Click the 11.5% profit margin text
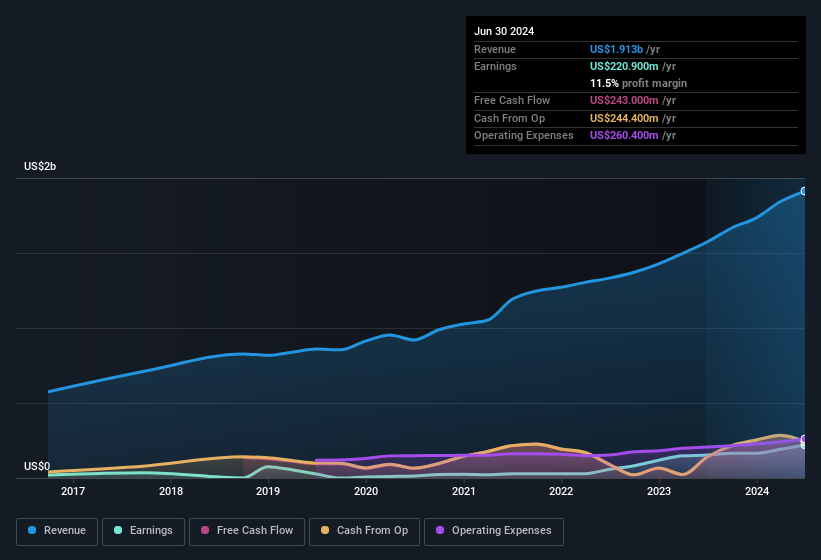Viewport: 821px width, 560px height. pos(638,83)
